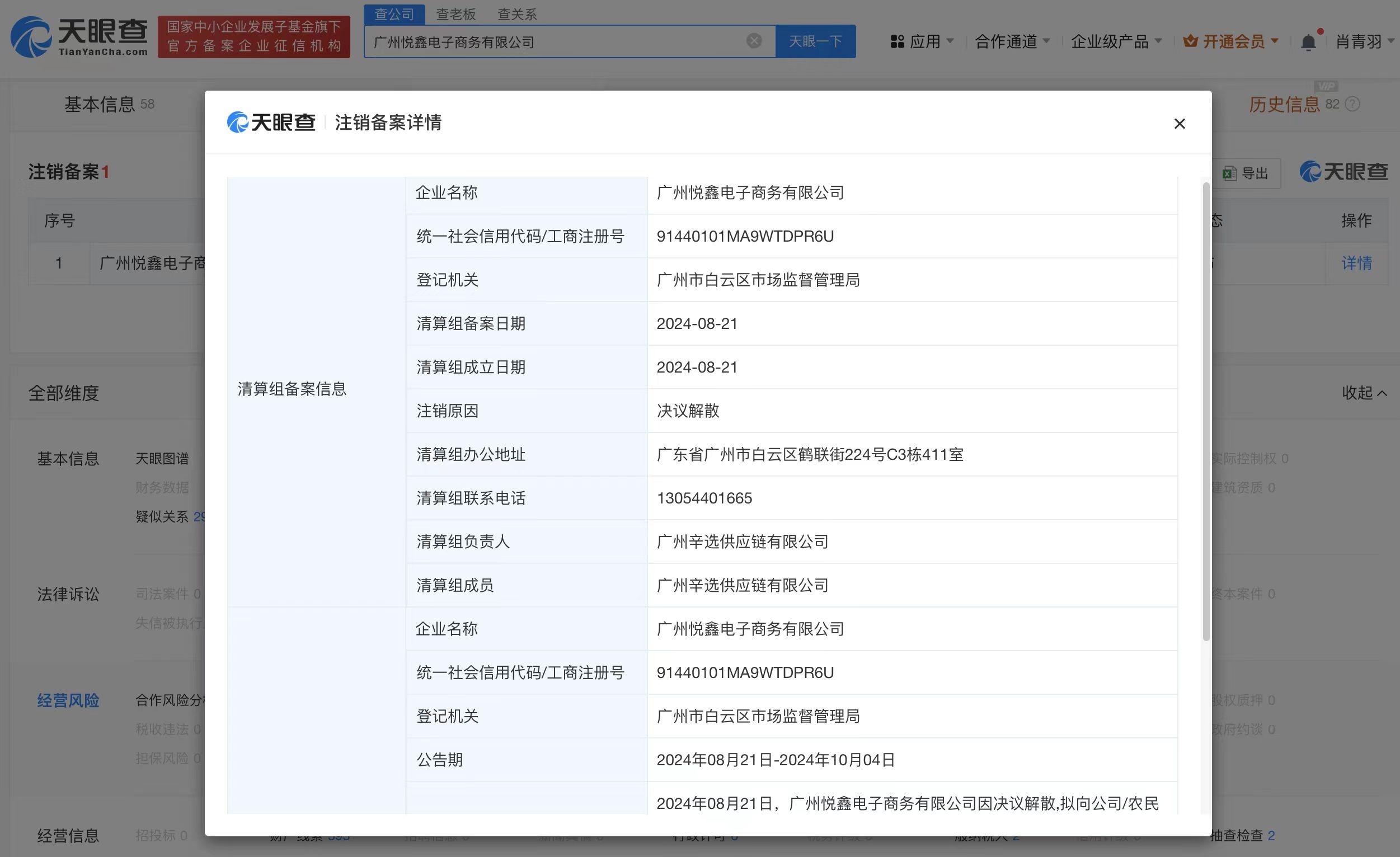Image resolution: width=1400 pixels, height=857 pixels.
Task: Click the Excel icon on the 导出 button
Action: 1229,173
